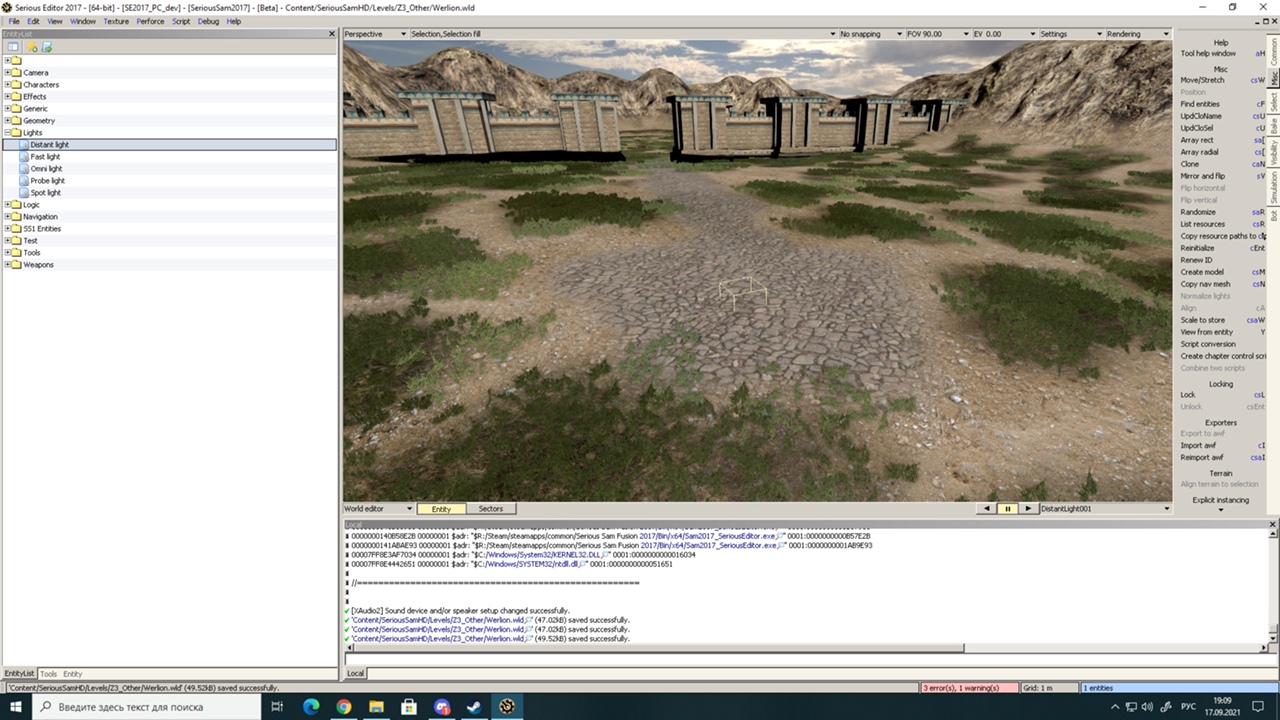Click Move/Stretch in the Misc panel
Viewport: 1280px width, 720px height.
point(1202,80)
